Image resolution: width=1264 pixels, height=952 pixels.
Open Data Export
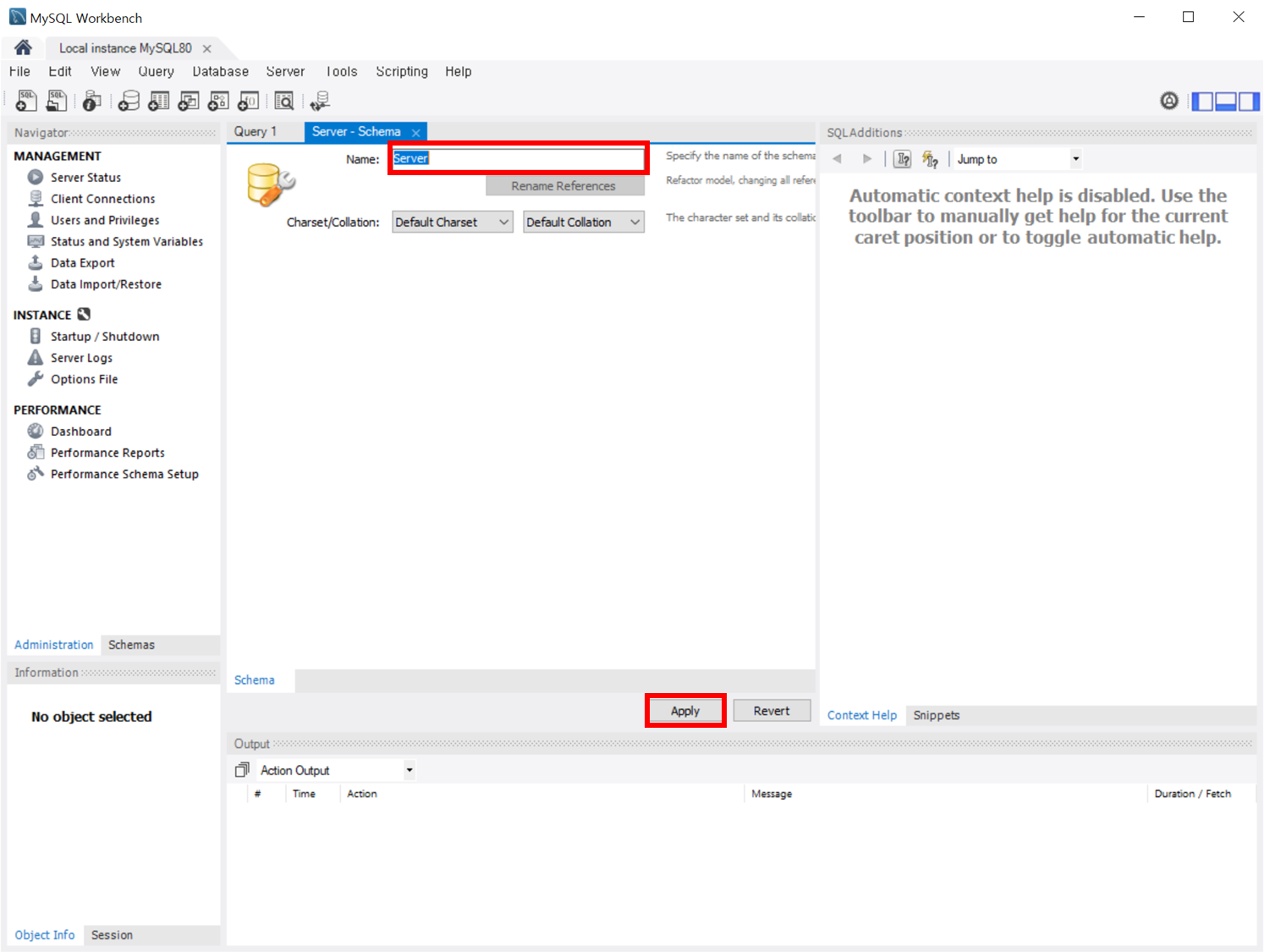click(x=82, y=262)
